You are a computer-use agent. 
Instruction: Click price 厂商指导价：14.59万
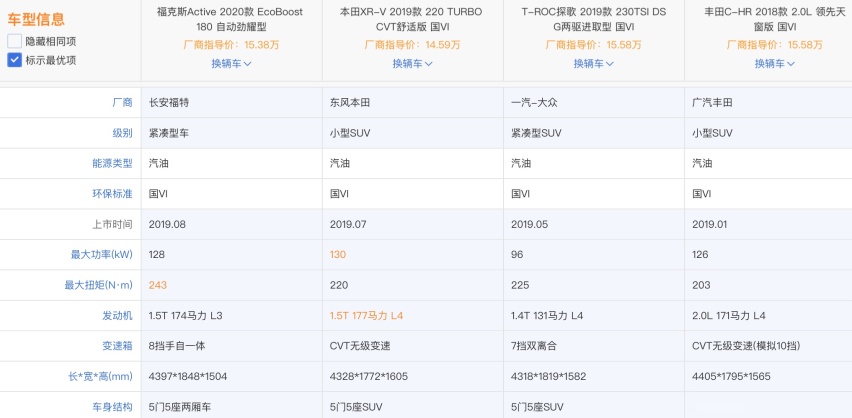coord(412,45)
